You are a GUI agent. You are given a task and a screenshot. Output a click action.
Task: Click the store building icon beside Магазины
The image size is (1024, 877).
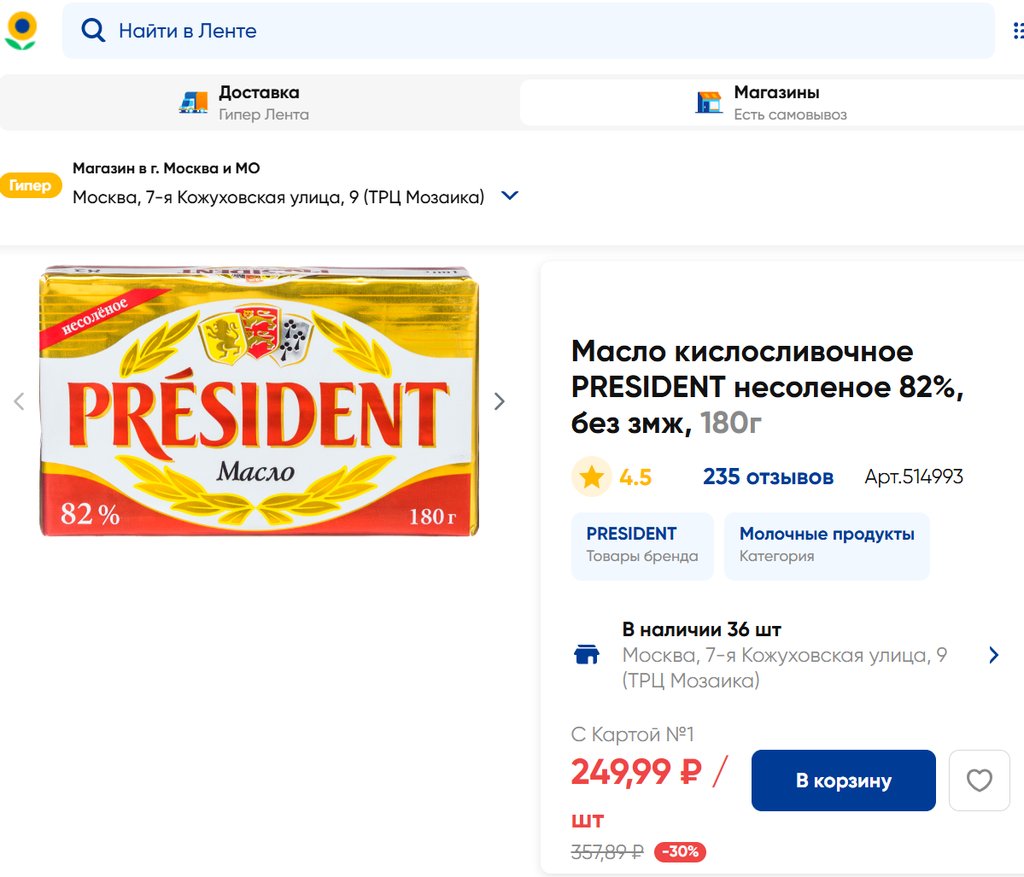click(709, 102)
